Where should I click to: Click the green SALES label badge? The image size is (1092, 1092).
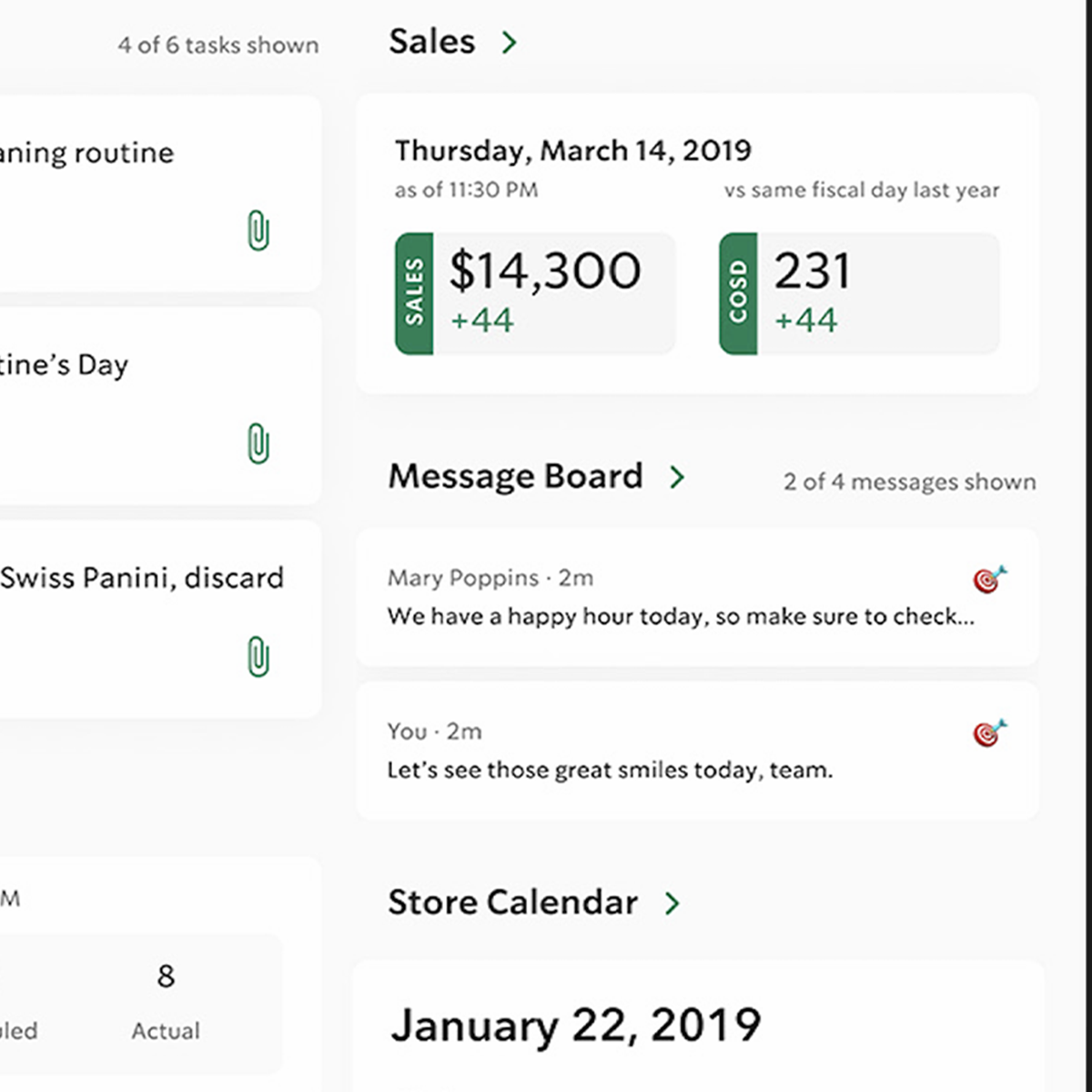tap(414, 293)
